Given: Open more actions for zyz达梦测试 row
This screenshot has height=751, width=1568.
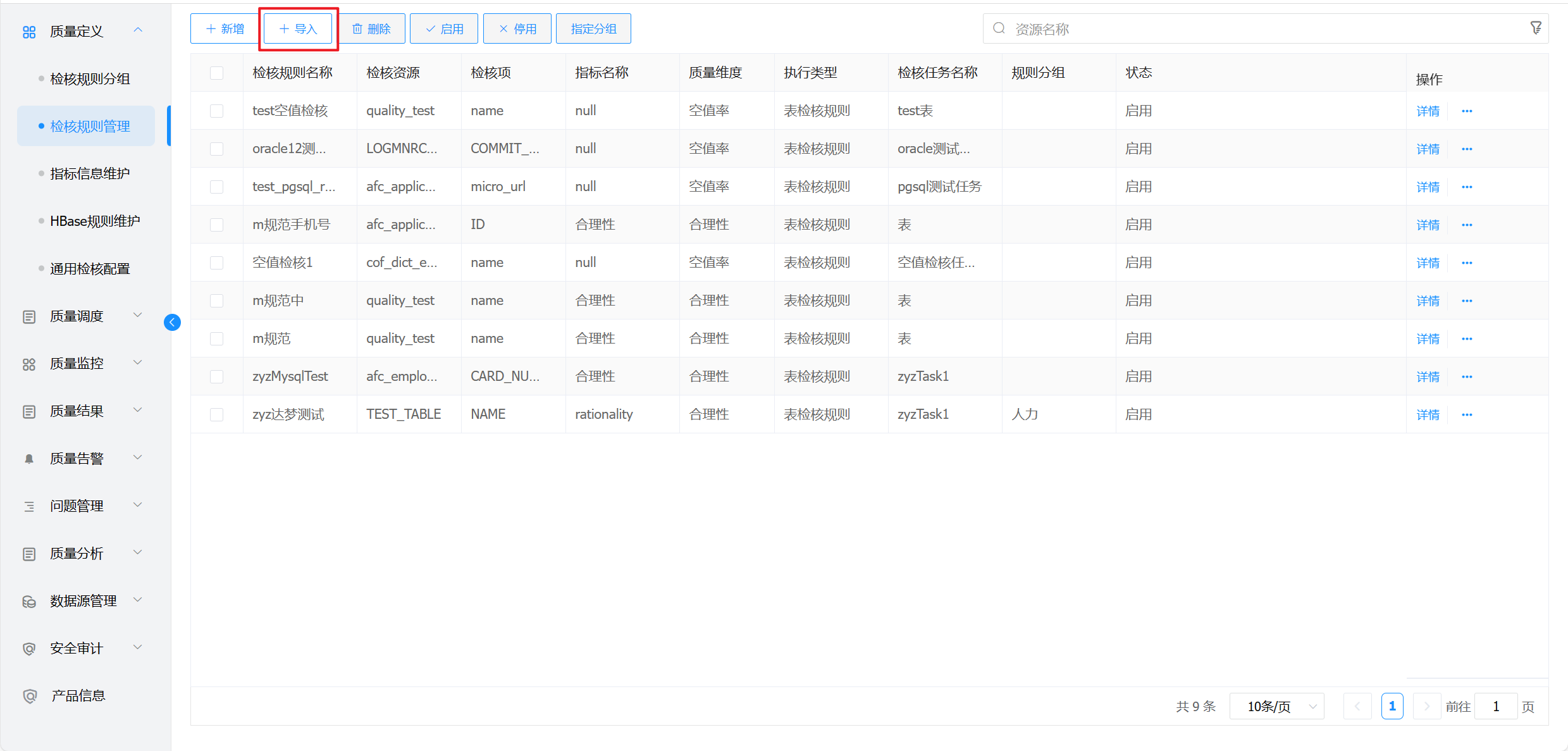Looking at the screenshot, I should [1467, 415].
